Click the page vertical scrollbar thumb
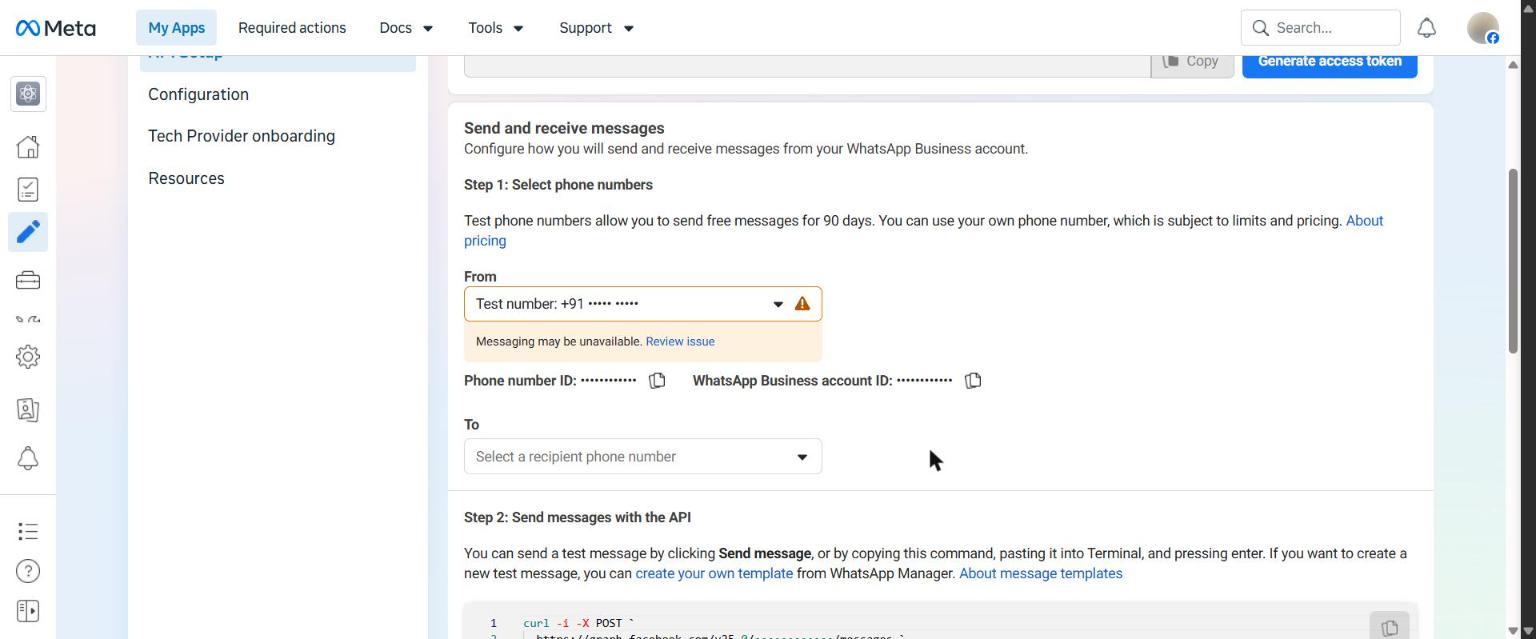 [x=1513, y=260]
